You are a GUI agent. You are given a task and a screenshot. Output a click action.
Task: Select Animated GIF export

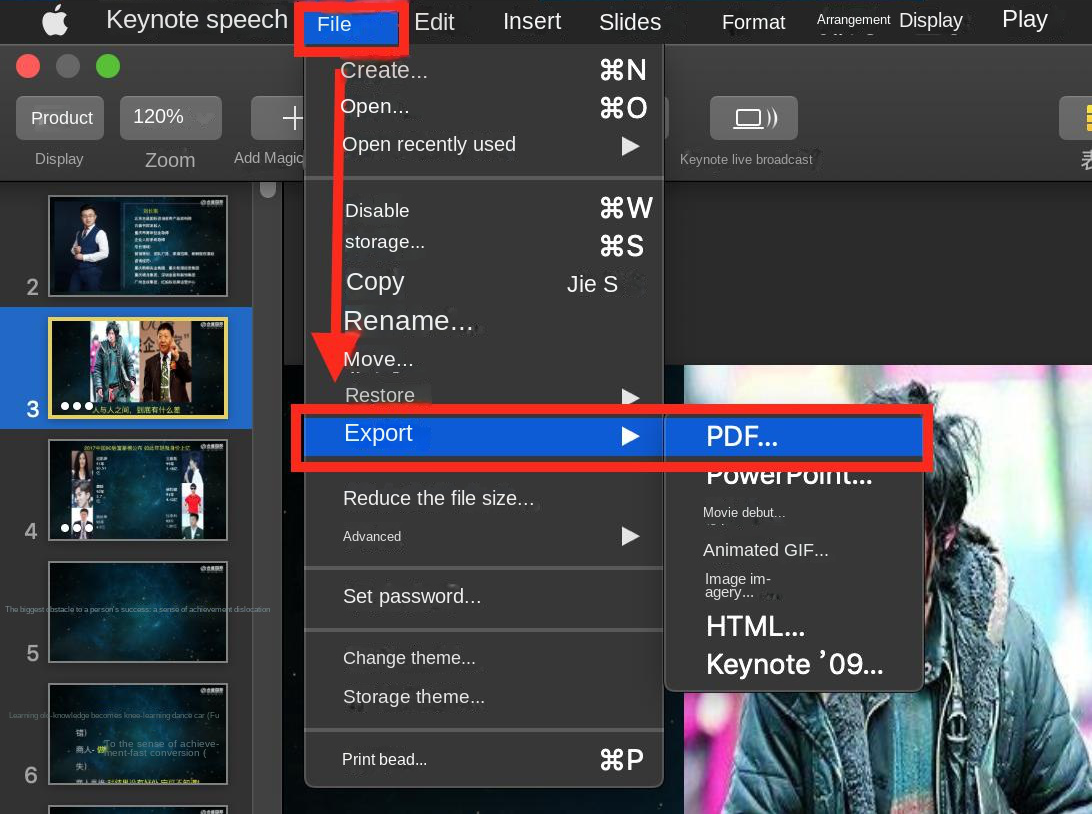pos(765,549)
